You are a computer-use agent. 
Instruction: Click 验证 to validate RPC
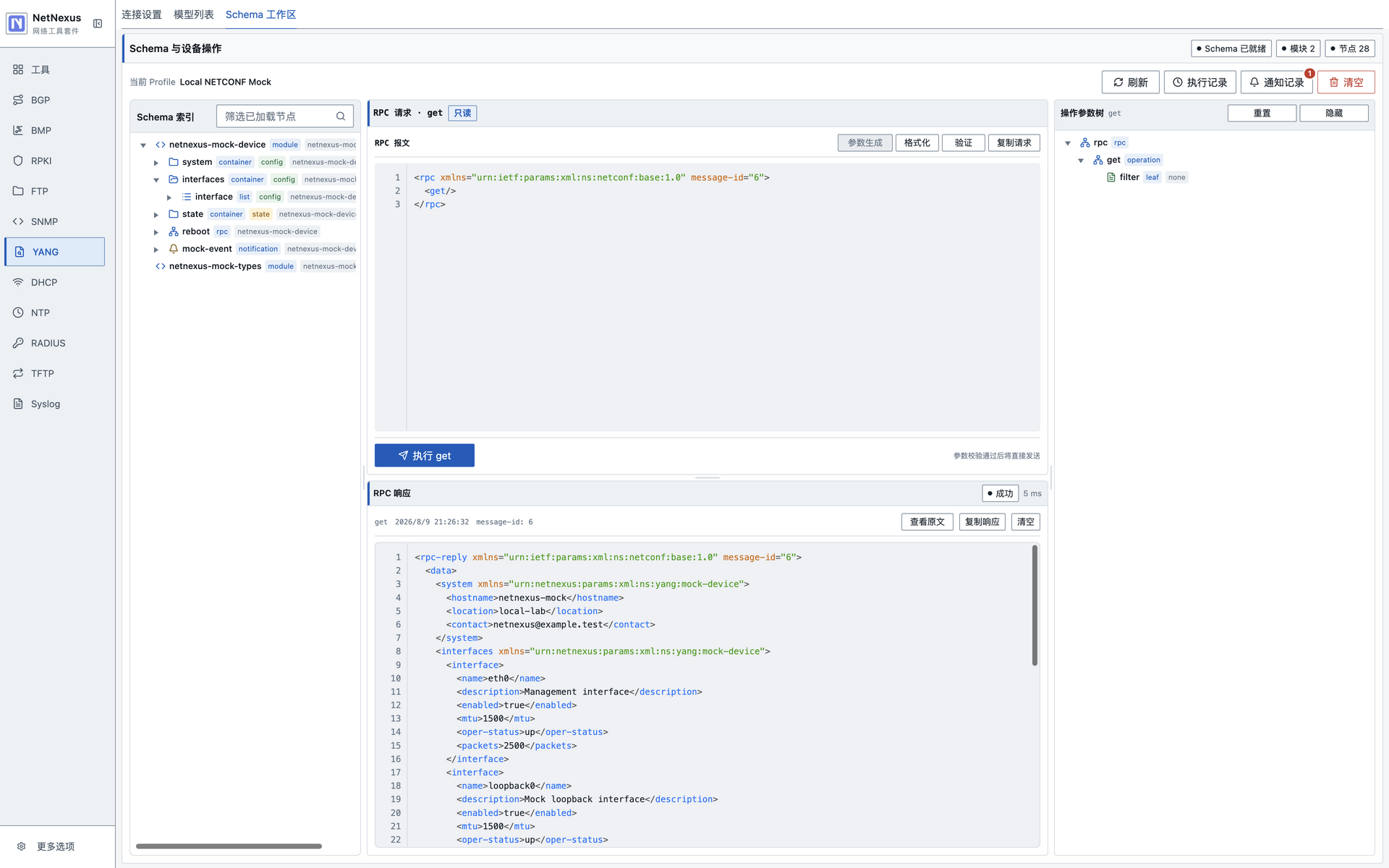pos(963,143)
